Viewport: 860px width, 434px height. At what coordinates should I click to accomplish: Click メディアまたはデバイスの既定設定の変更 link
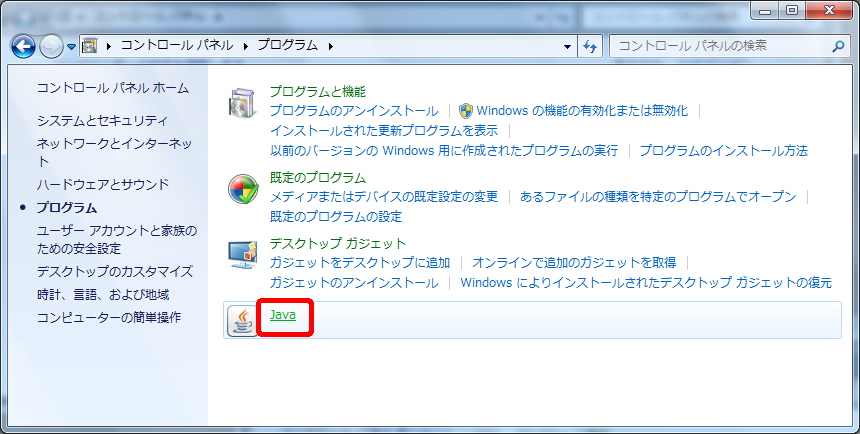point(384,196)
